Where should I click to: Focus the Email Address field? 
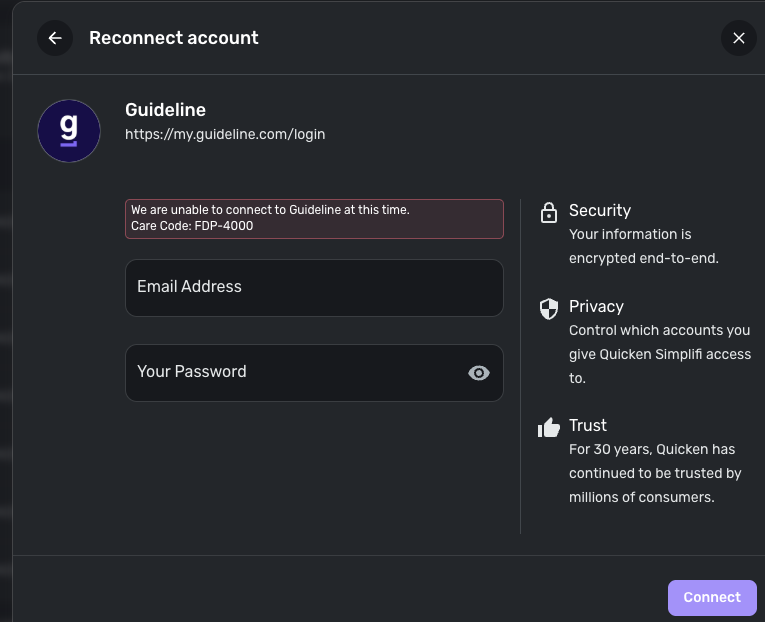click(313, 287)
